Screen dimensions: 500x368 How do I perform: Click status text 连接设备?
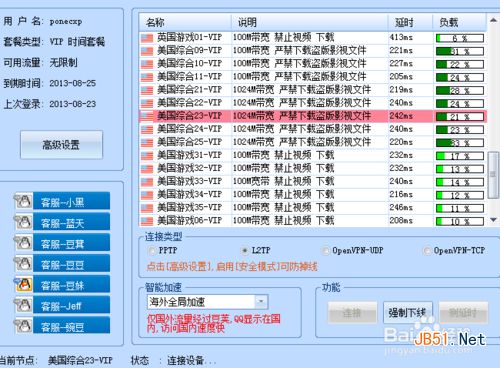191,360
